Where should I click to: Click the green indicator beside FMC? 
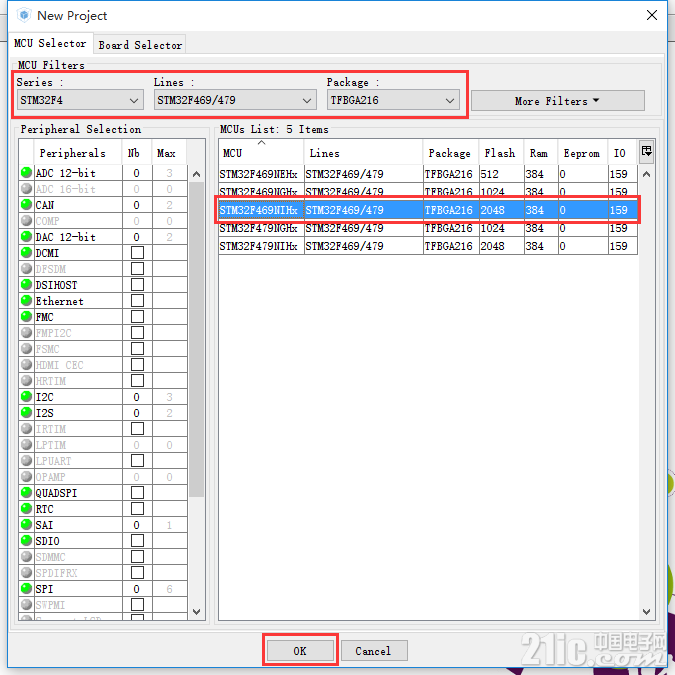[x=26, y=316]
